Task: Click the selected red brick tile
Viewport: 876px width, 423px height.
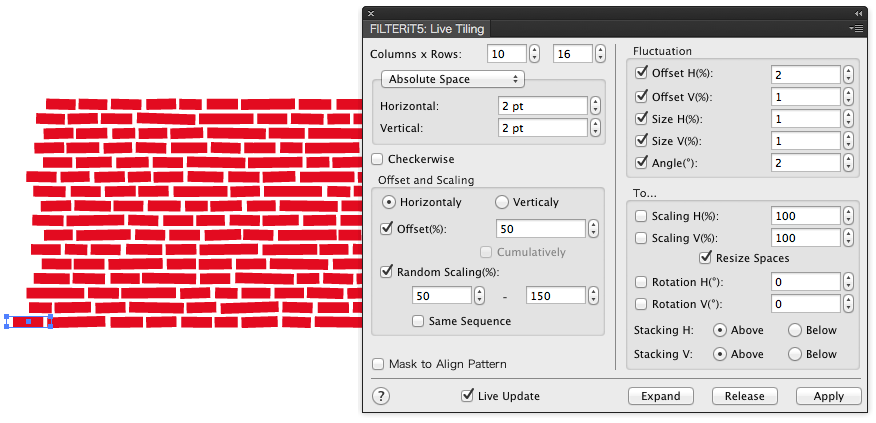Action: coord(28,321)
